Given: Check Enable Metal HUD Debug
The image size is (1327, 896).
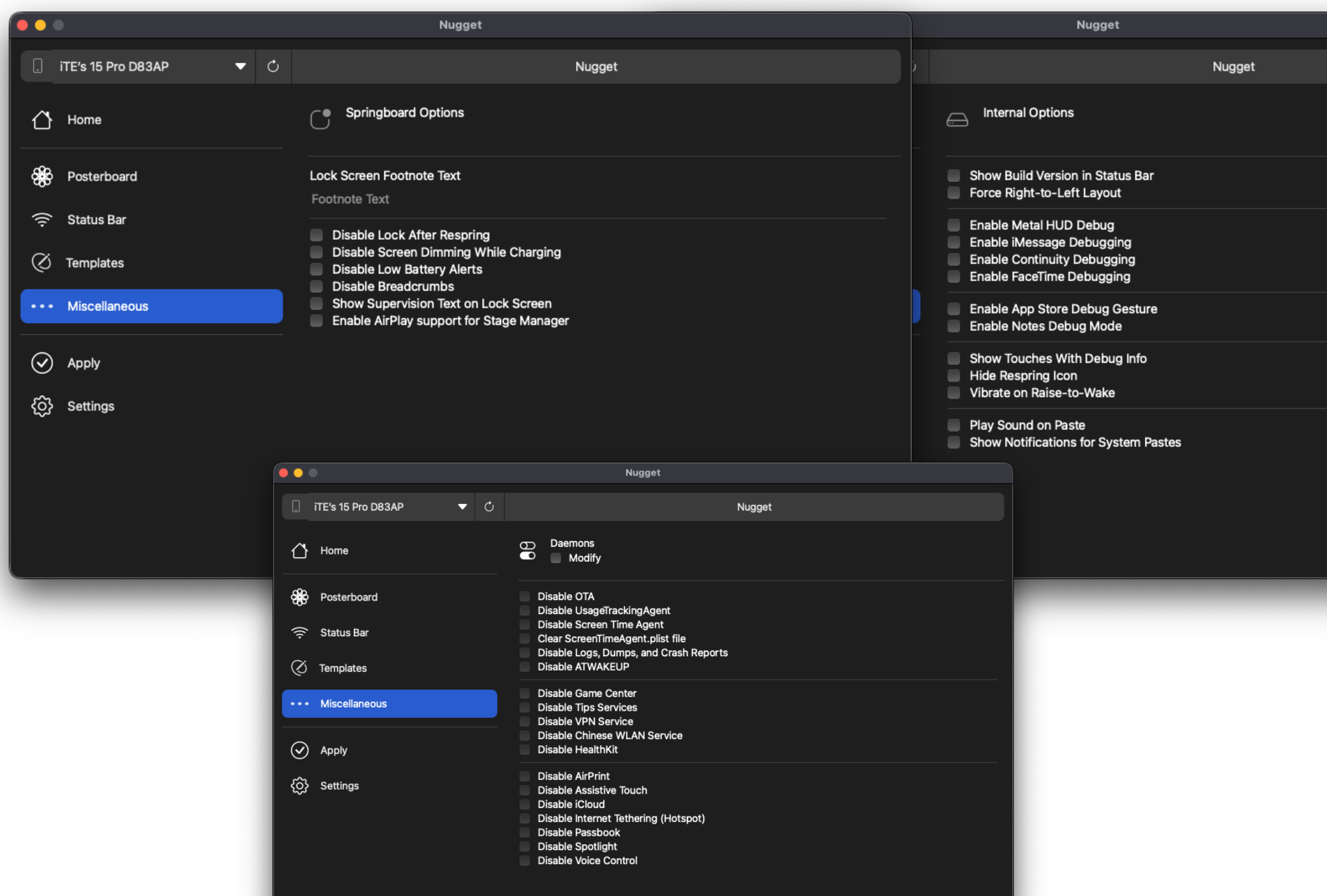Looking at the screenshot, I should [954, 225].
